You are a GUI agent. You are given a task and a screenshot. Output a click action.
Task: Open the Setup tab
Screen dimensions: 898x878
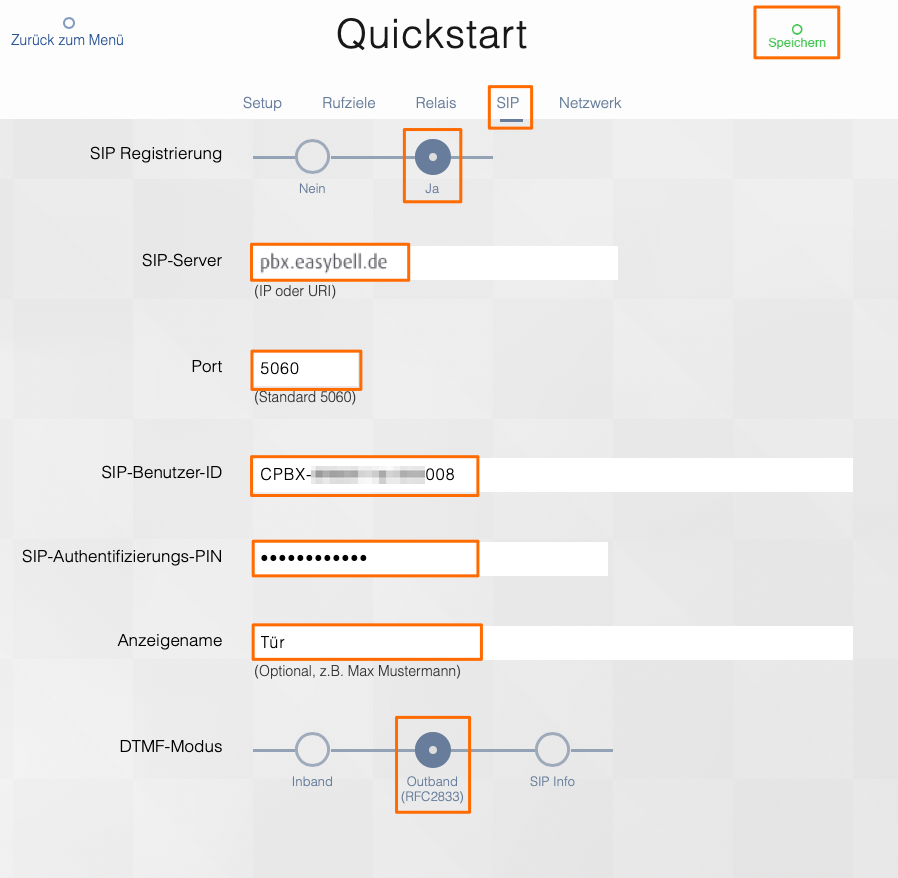tap(262, 103)
